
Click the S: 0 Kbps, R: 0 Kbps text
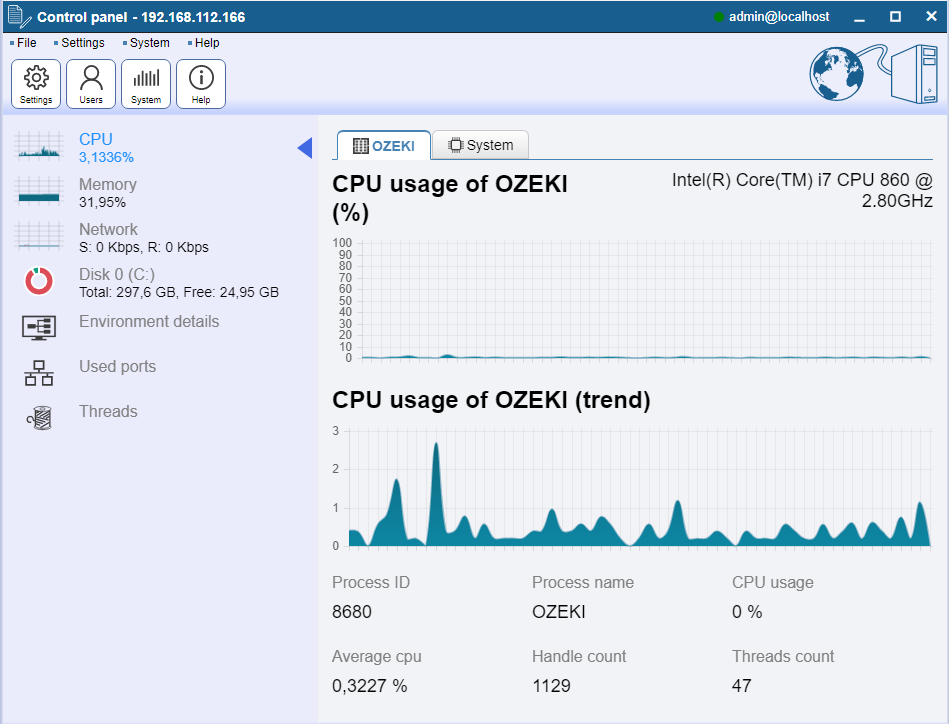pos(144,247)
